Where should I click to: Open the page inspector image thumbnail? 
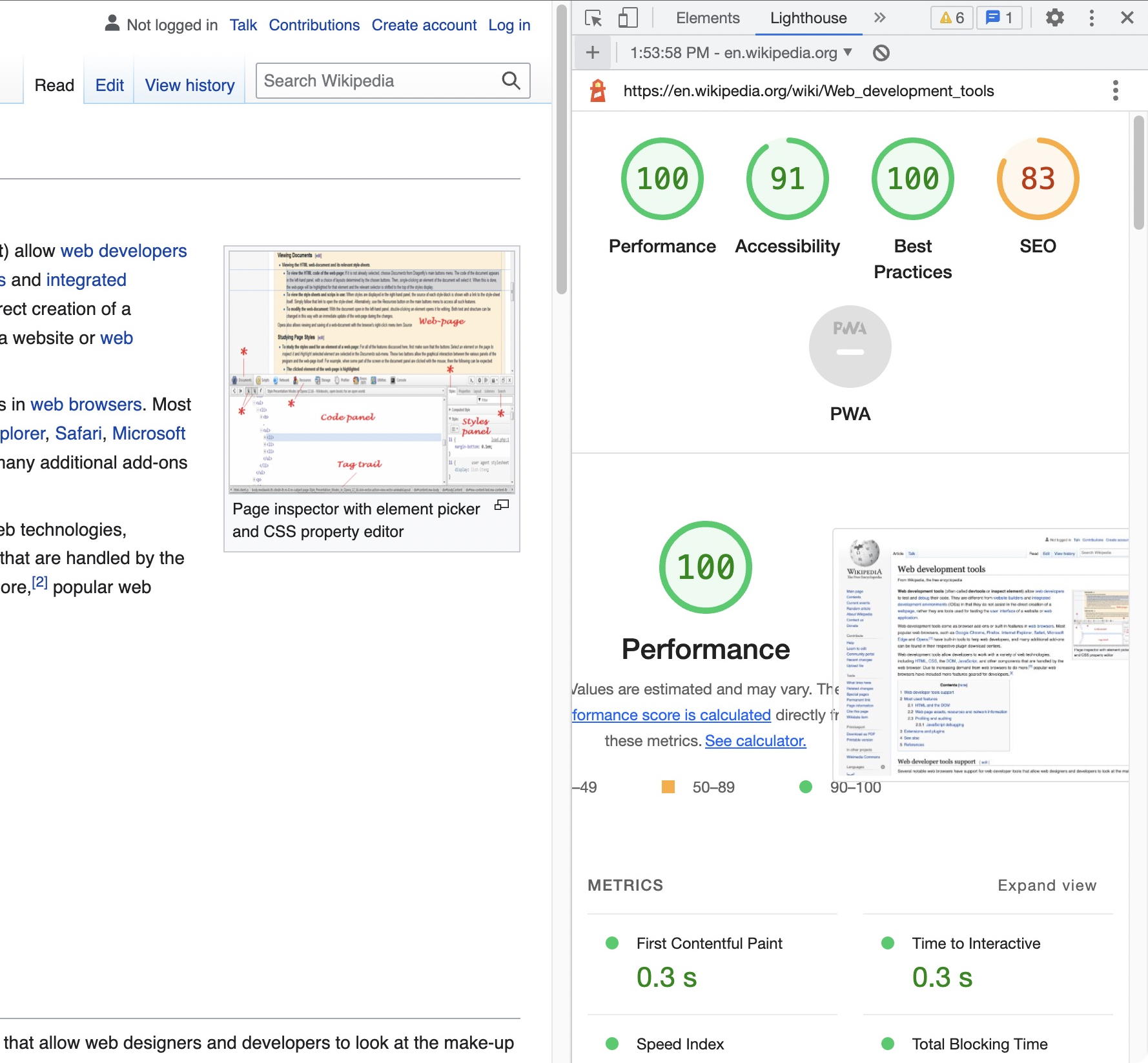(372, 372)
